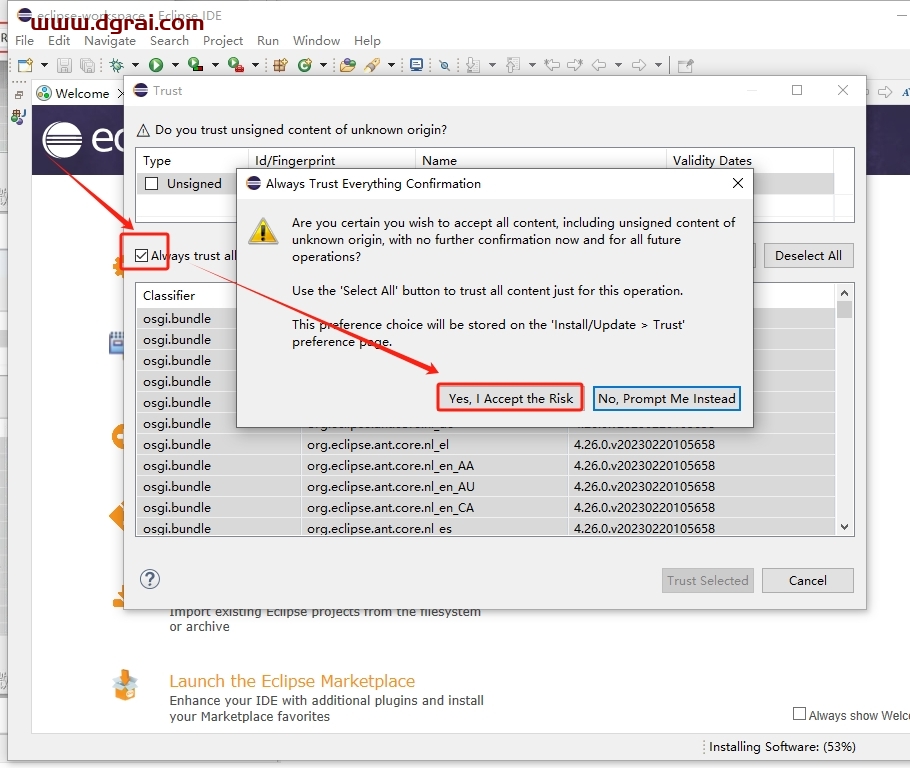This screenshot has width=910, height=768.
Task: Untick the Always trust all checkbox
Action: (141, 255)
